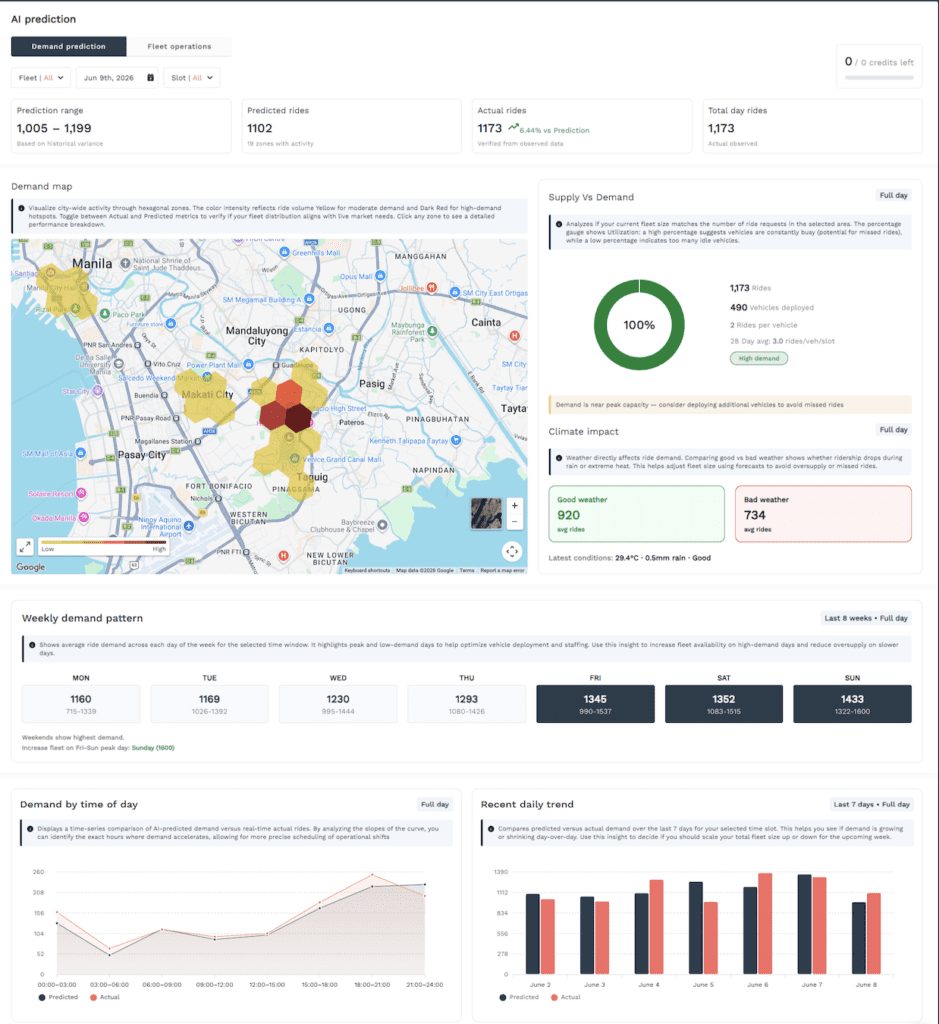Viewport: 939px width, 1024px height.
Task: Zoom out on the demand map
Action: click(515, 521)
